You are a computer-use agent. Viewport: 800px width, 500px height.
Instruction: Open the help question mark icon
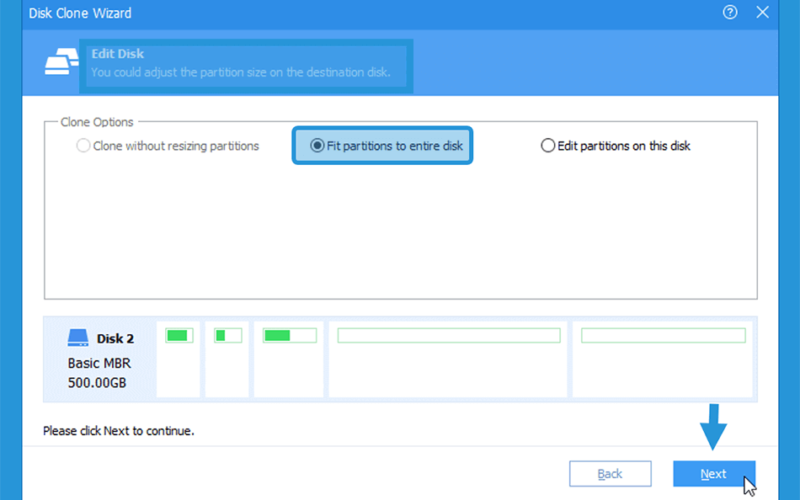pos(730,12)
